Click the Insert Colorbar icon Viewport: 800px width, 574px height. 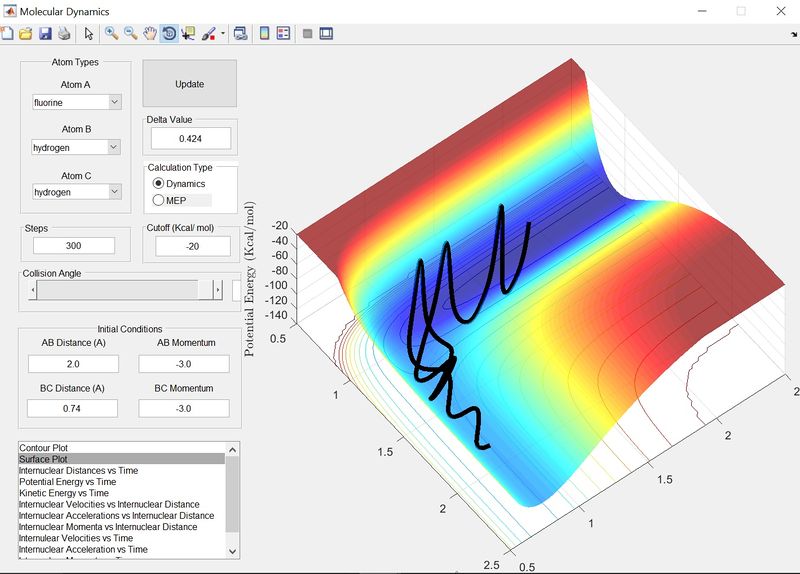pyautogui.click(x=264, y=33)
